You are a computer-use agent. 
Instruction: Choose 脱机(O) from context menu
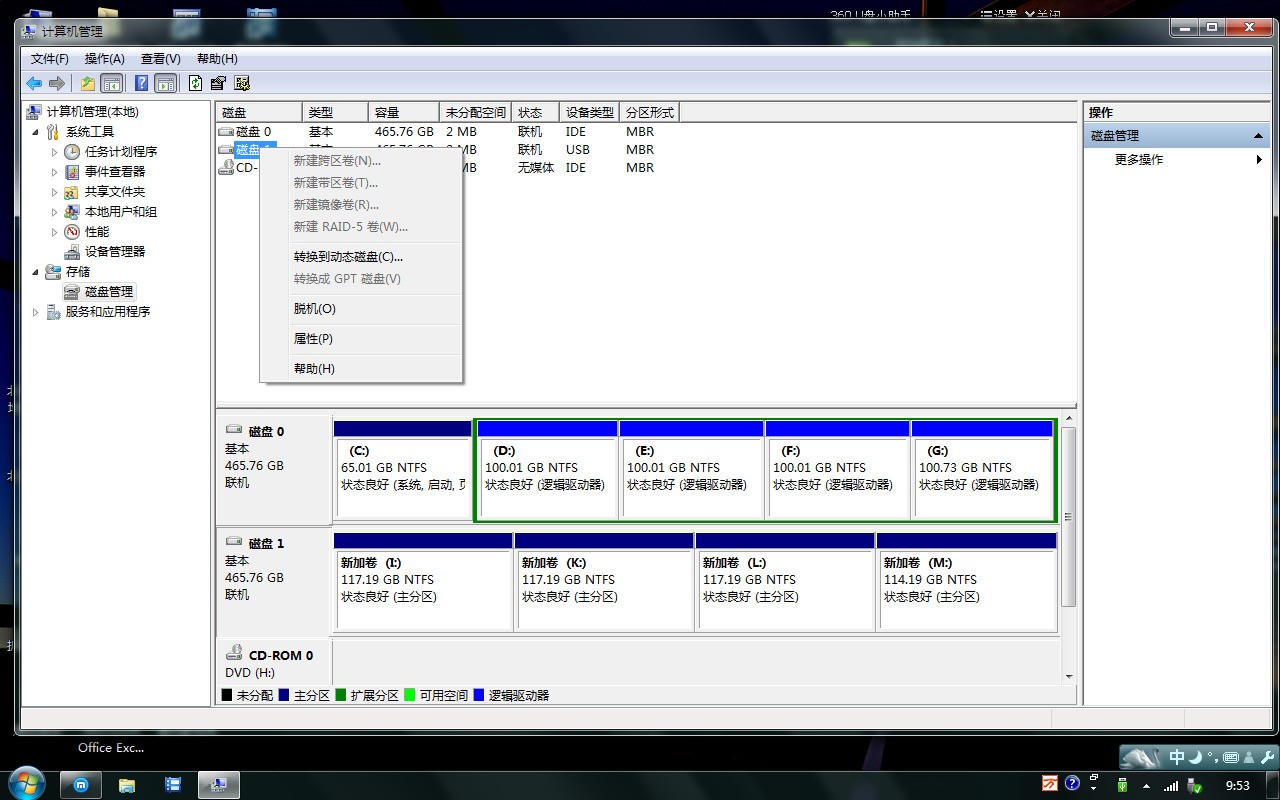[361, 309]
